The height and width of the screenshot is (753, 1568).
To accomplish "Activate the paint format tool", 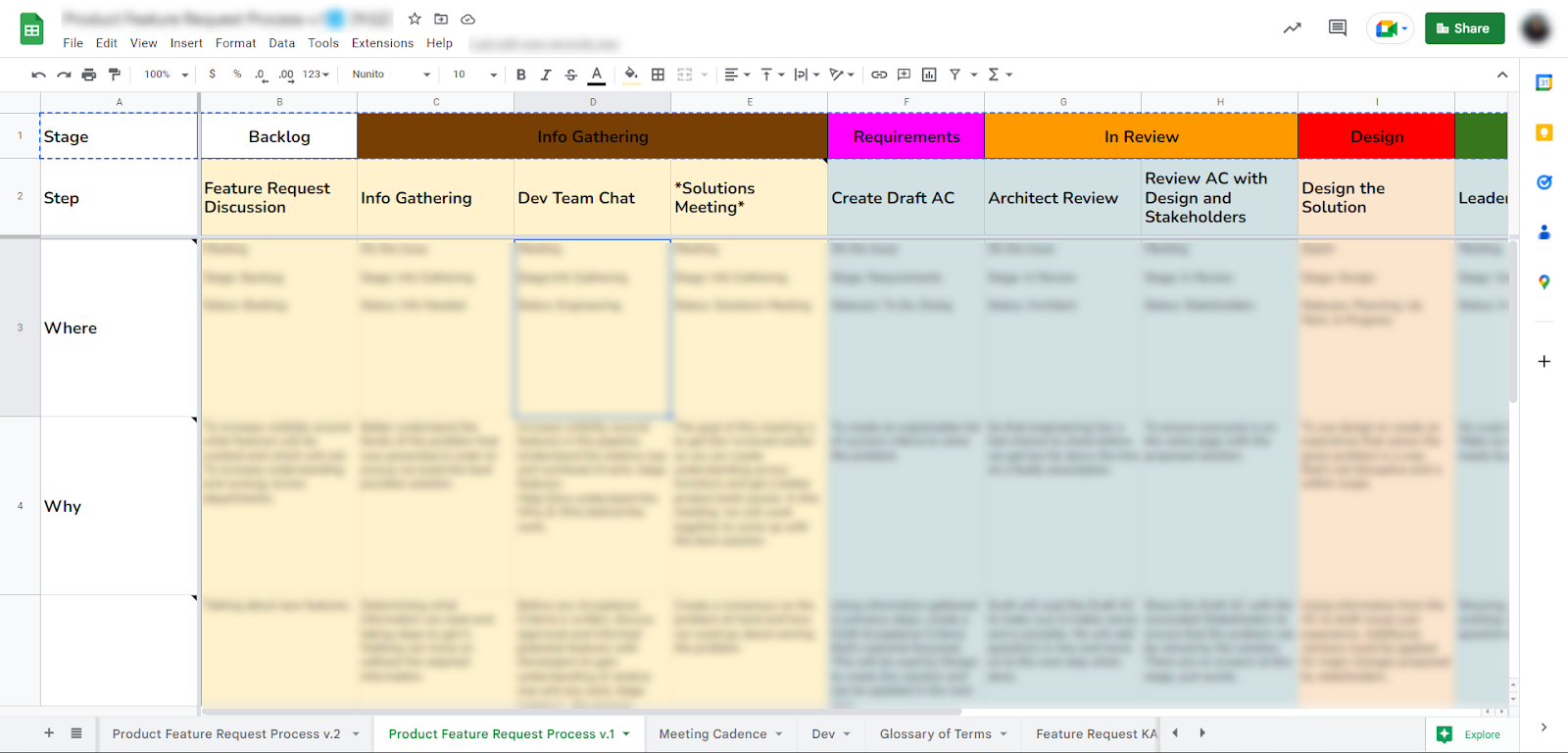I will [115, 75].
